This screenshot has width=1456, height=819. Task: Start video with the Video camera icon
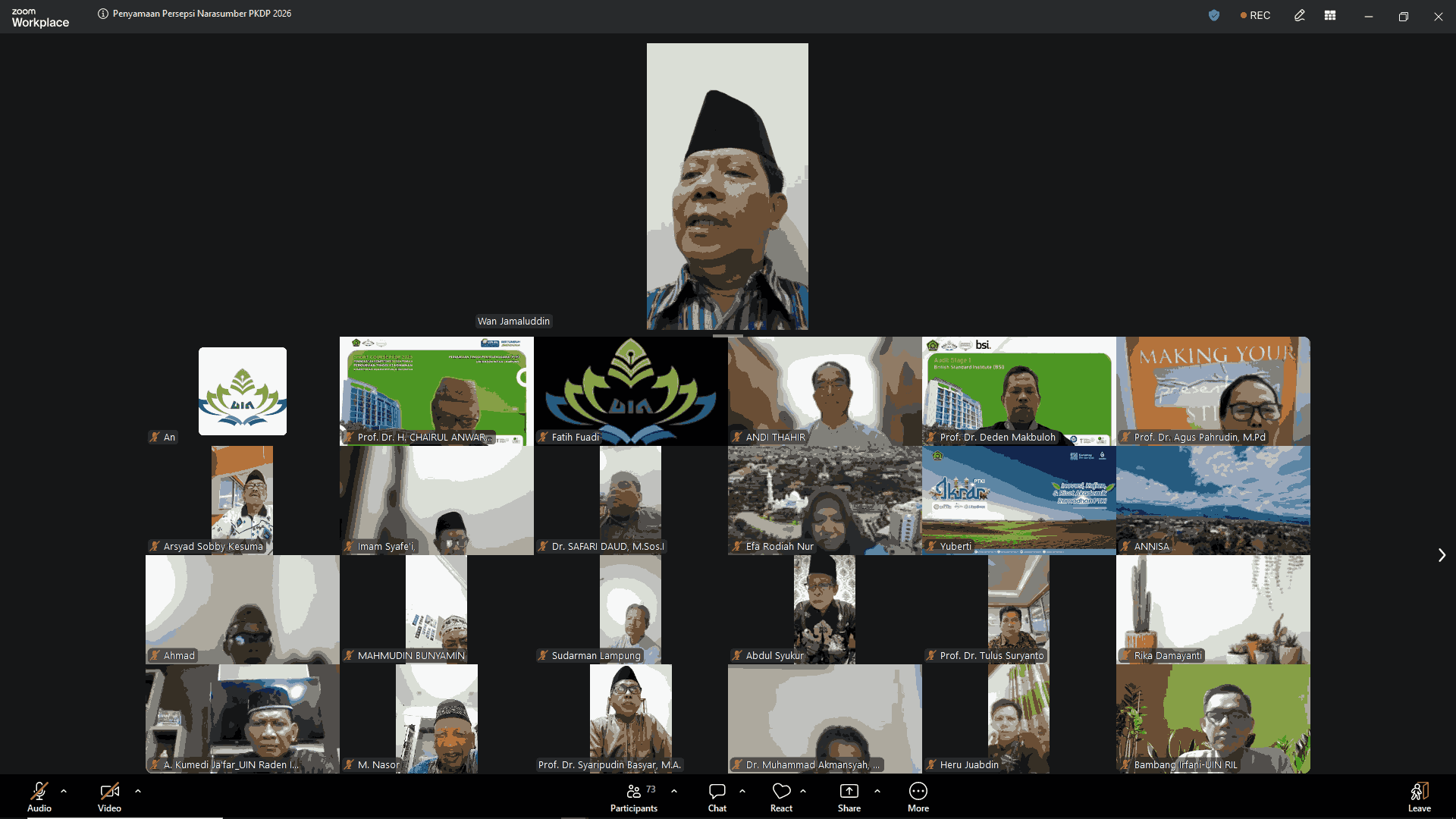pos(109,792)
